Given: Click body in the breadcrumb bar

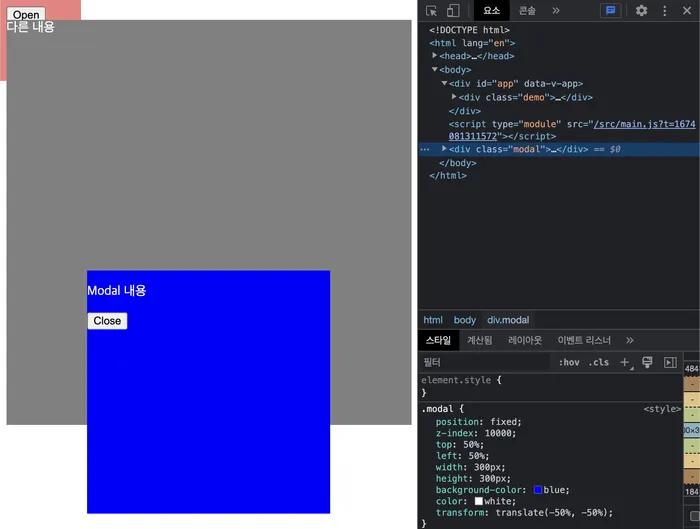Looking at the screenshot, I should 465,320.
